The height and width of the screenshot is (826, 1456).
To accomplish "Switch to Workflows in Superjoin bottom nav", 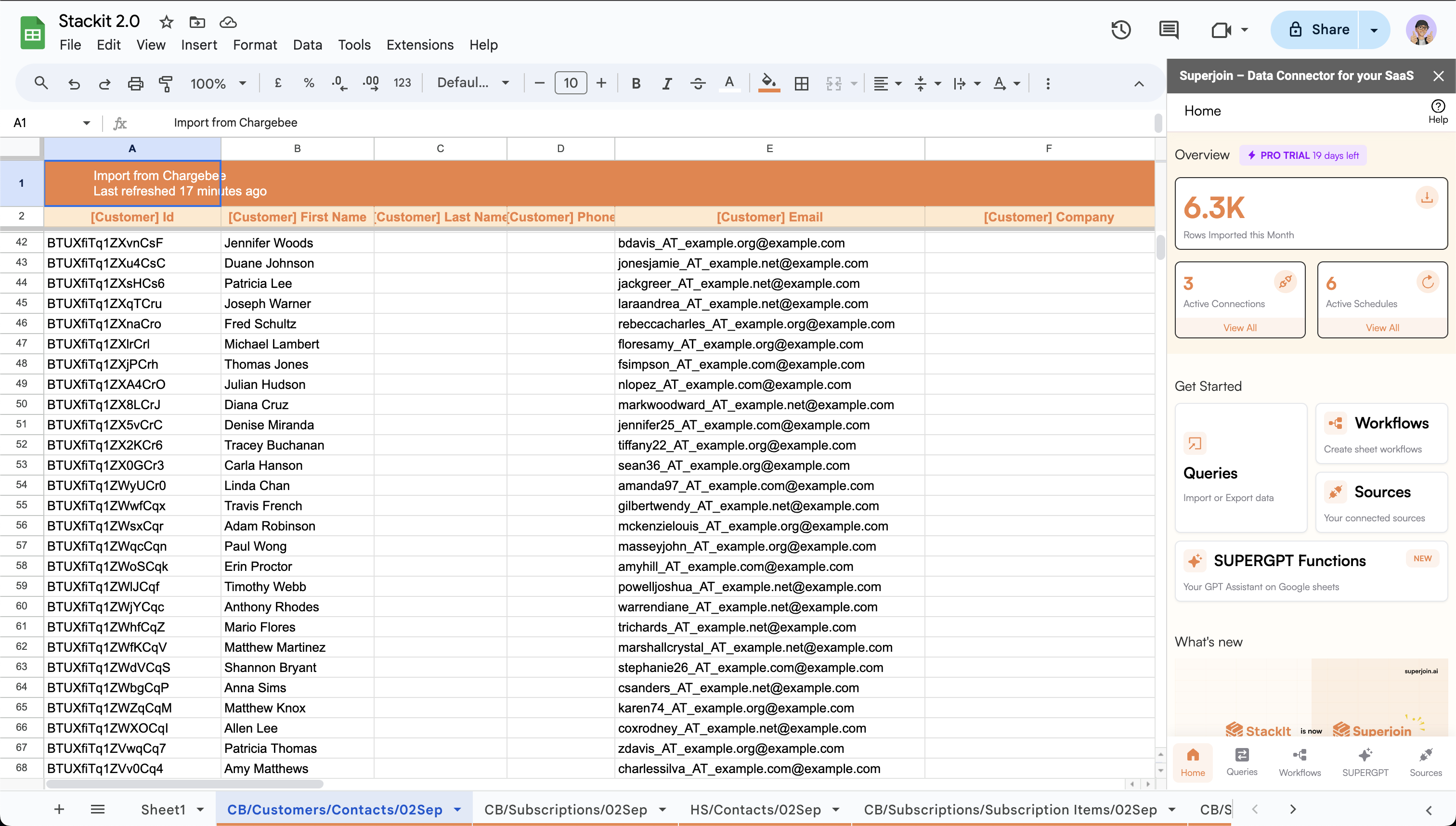I will [1300, 762].
